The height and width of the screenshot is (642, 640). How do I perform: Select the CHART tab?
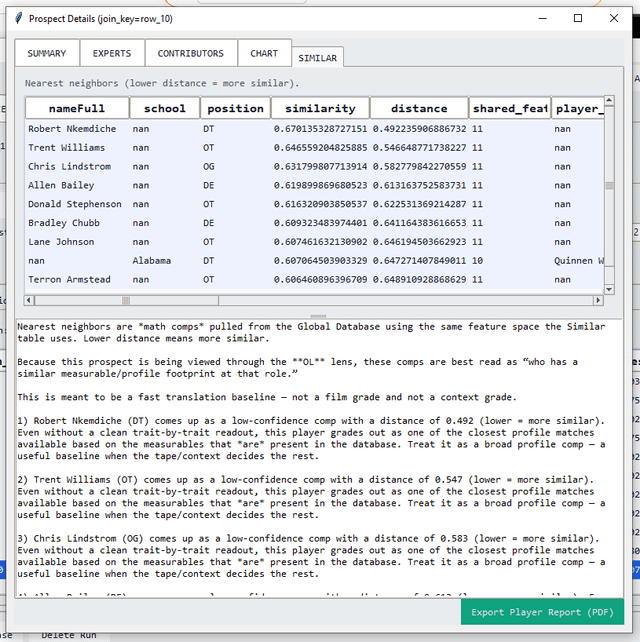tap(264, 53)
